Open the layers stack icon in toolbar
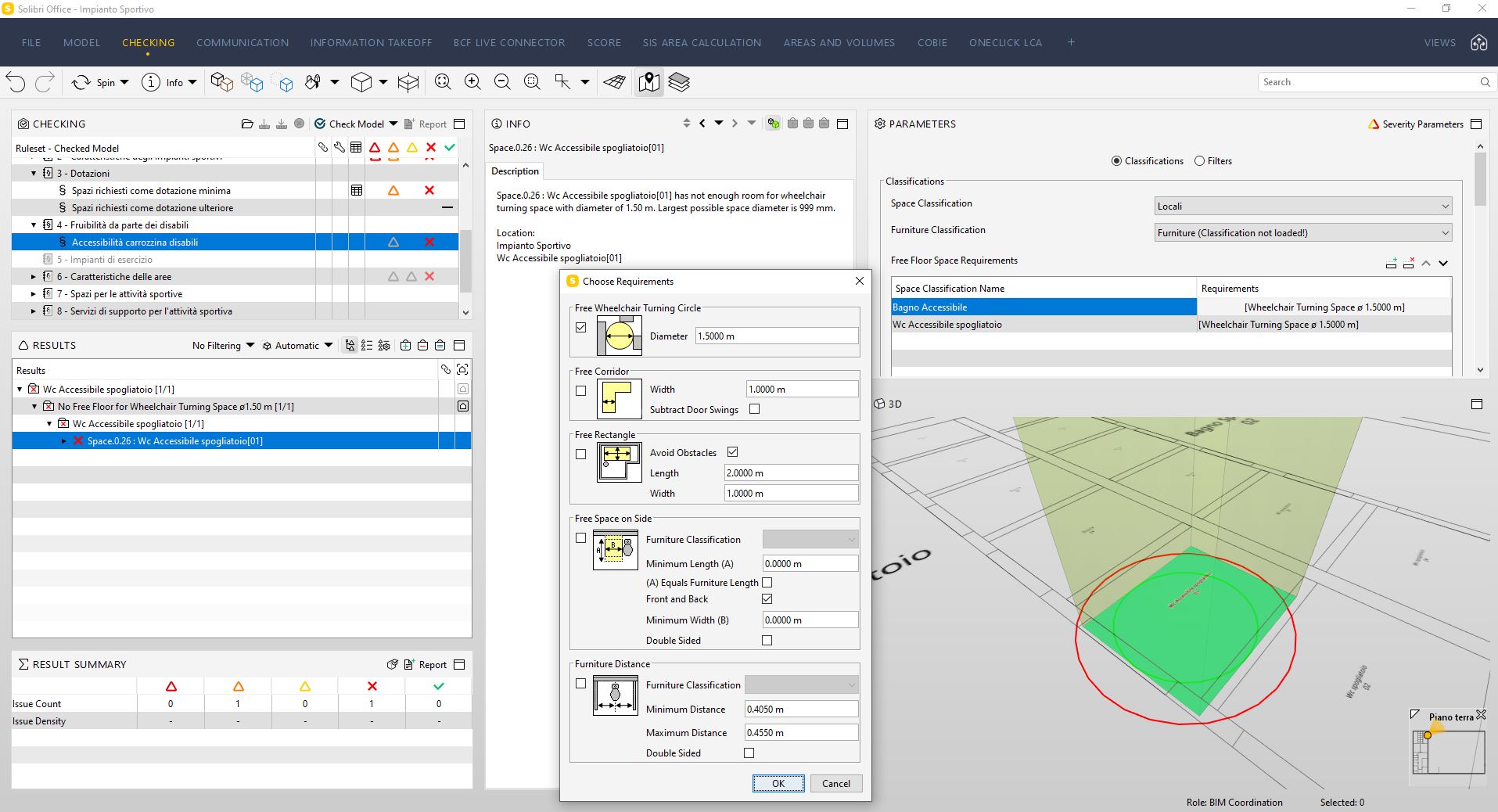 click(679, 82)
